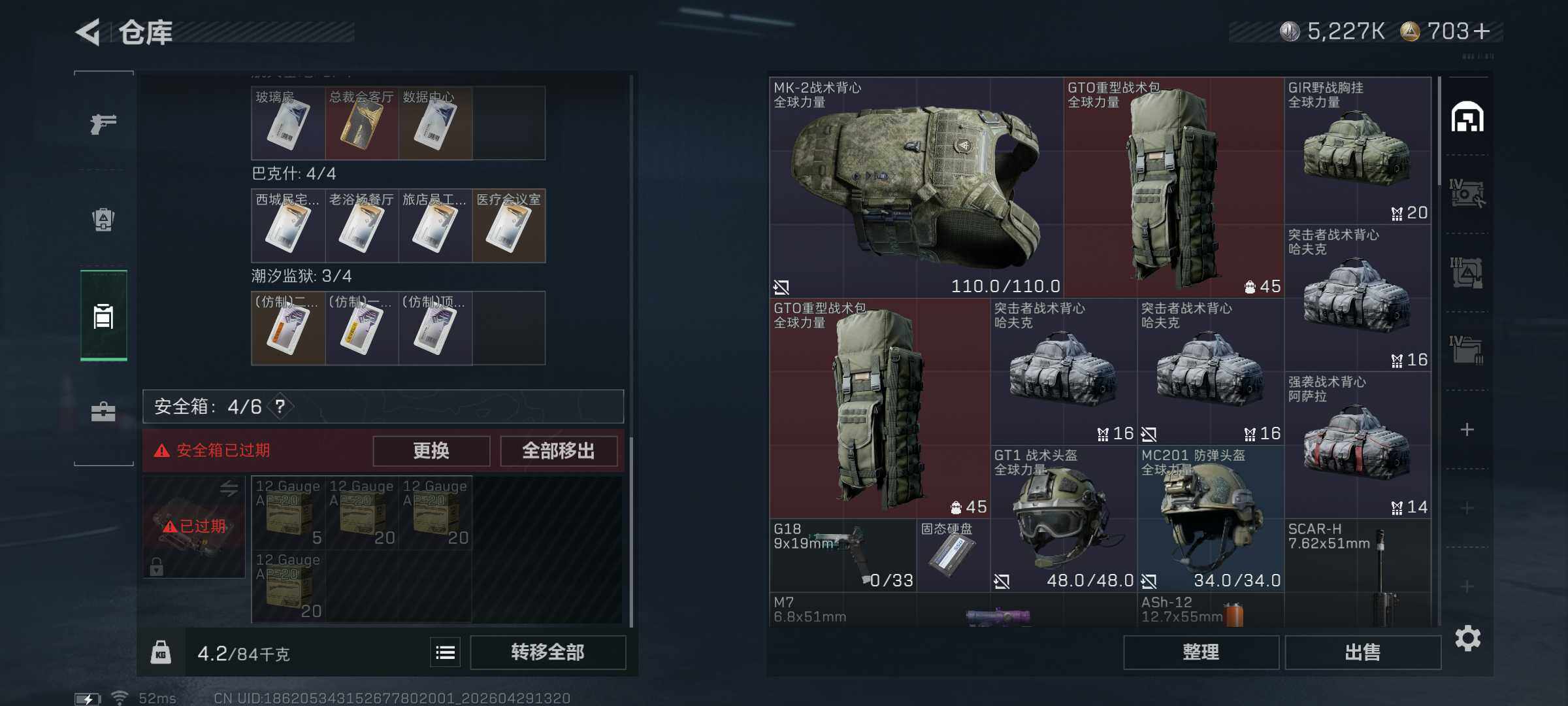Add currency with the plus next to 703
This screenshot has height=706, width=1568.
(x=1482, y=31)
